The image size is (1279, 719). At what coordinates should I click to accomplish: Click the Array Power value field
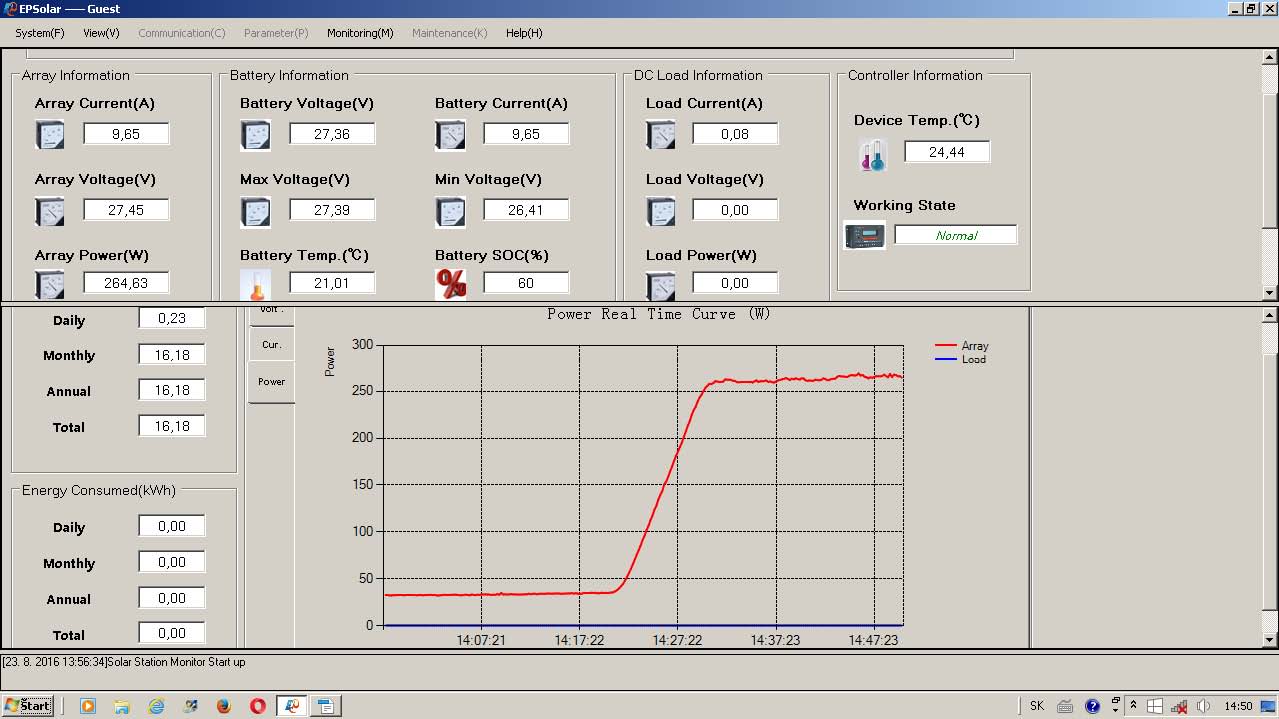pos(126,283)
